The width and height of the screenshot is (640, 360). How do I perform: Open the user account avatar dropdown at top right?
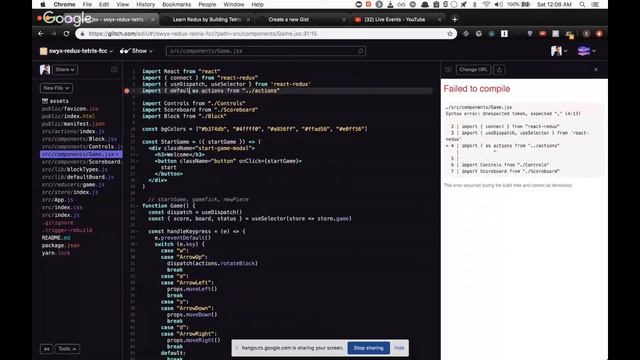(x=559, y=51)
